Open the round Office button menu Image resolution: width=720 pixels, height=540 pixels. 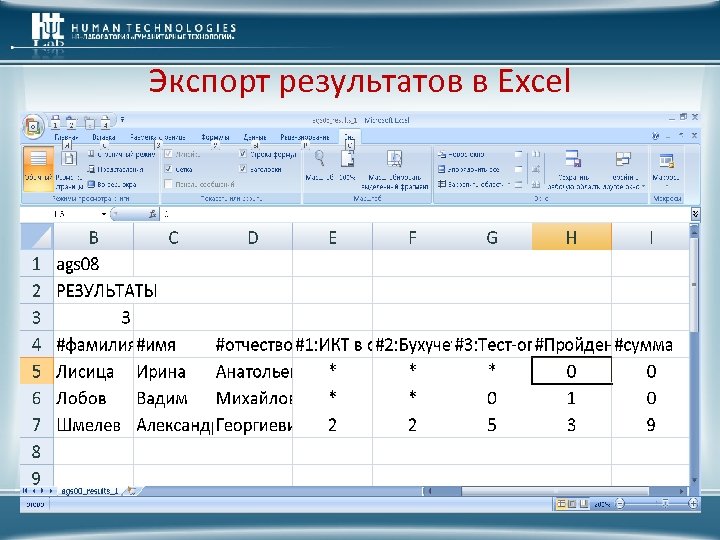33,126
